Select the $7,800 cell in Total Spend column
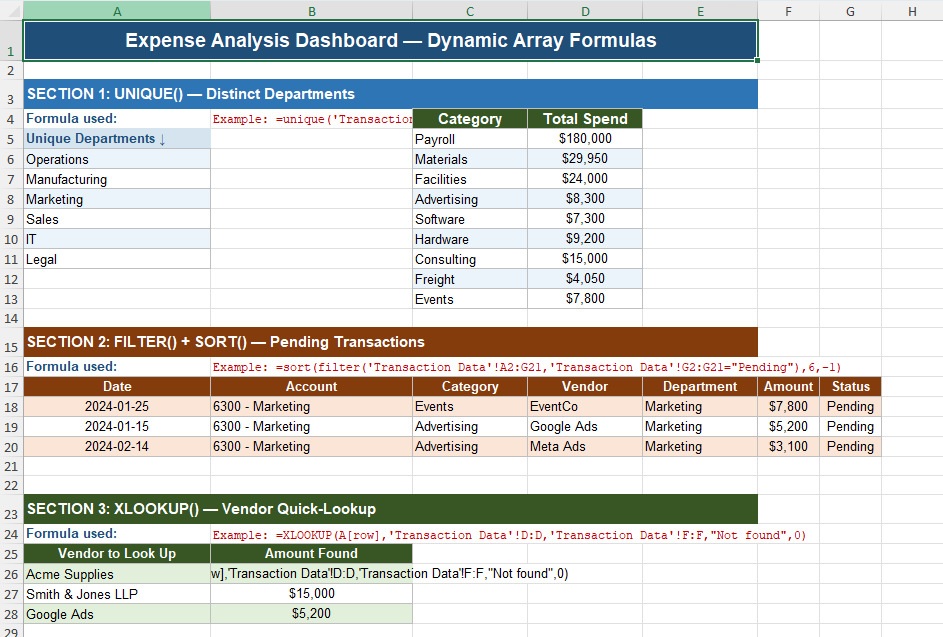The width and height of the screenshot is (943, 637). tap(585, 299)
